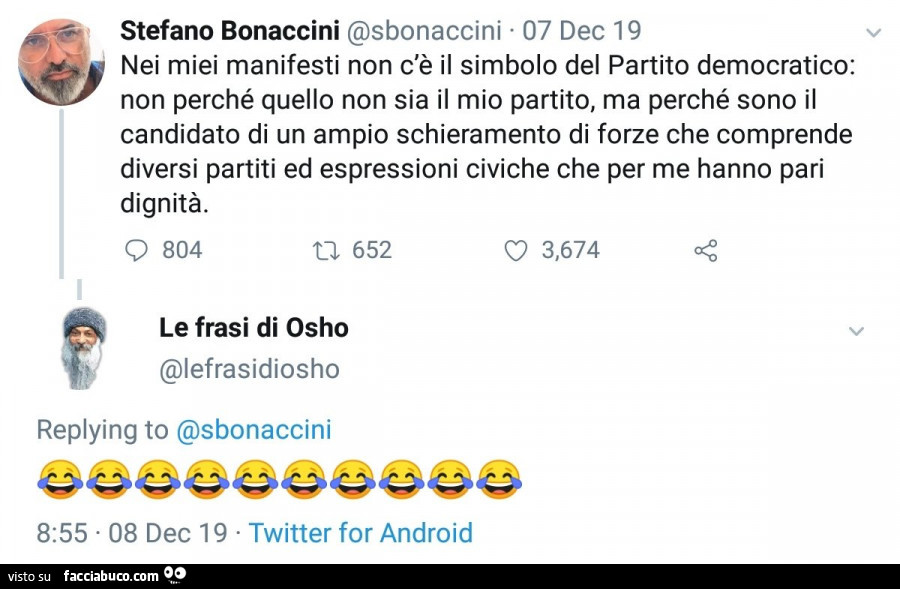Click the 652 retweets count
Viewport: 900px width, 589px height.
pyautogui.click(x=372, y=250)
